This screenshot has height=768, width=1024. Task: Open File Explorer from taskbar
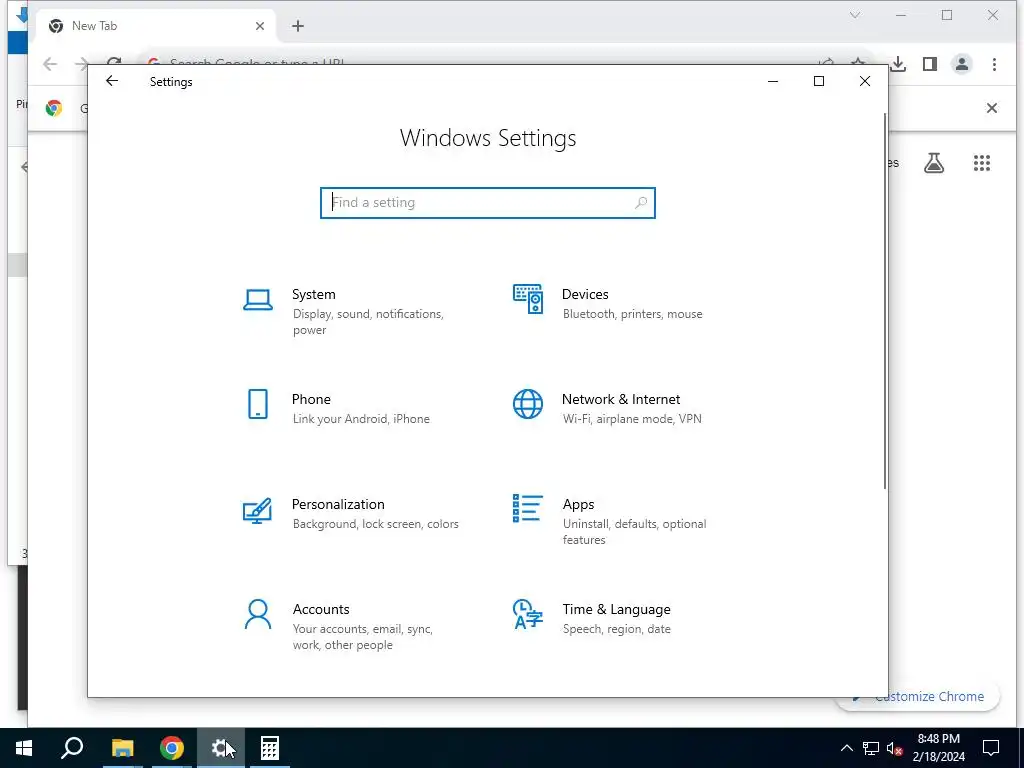pos(122,748)
